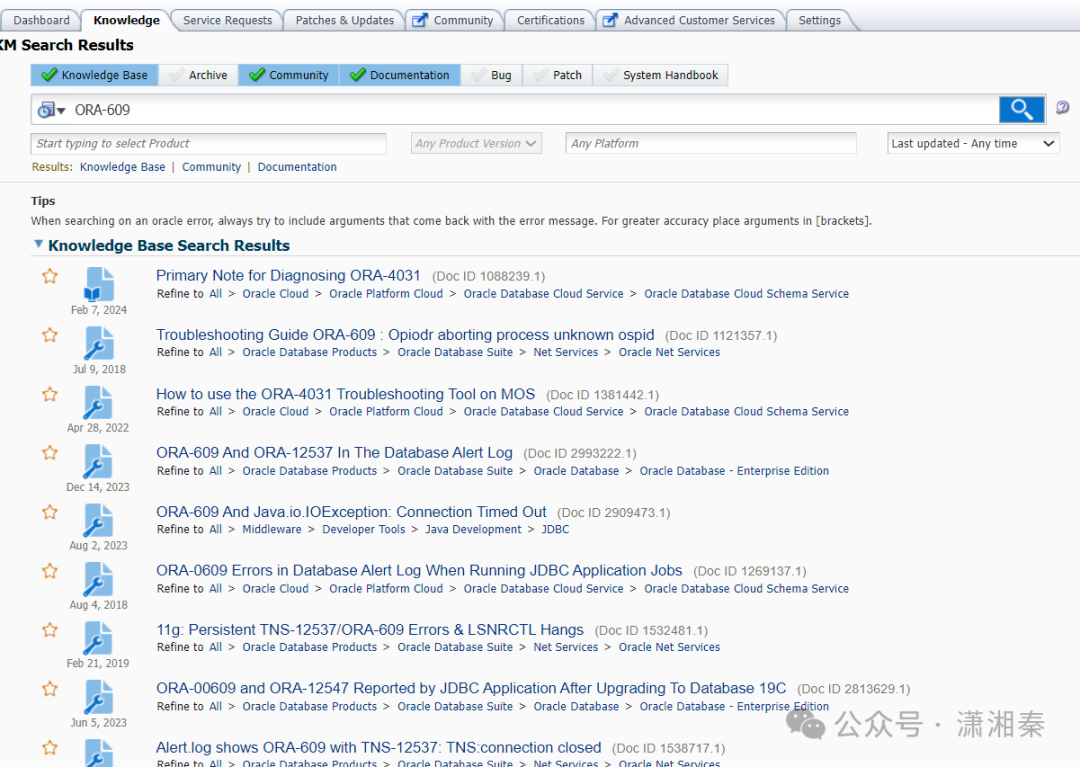Image resolution: width=1080 pixels, height=767 pixels.
Task: Click document icon dated Feb 7, 2024
Action: click(98, 284)
